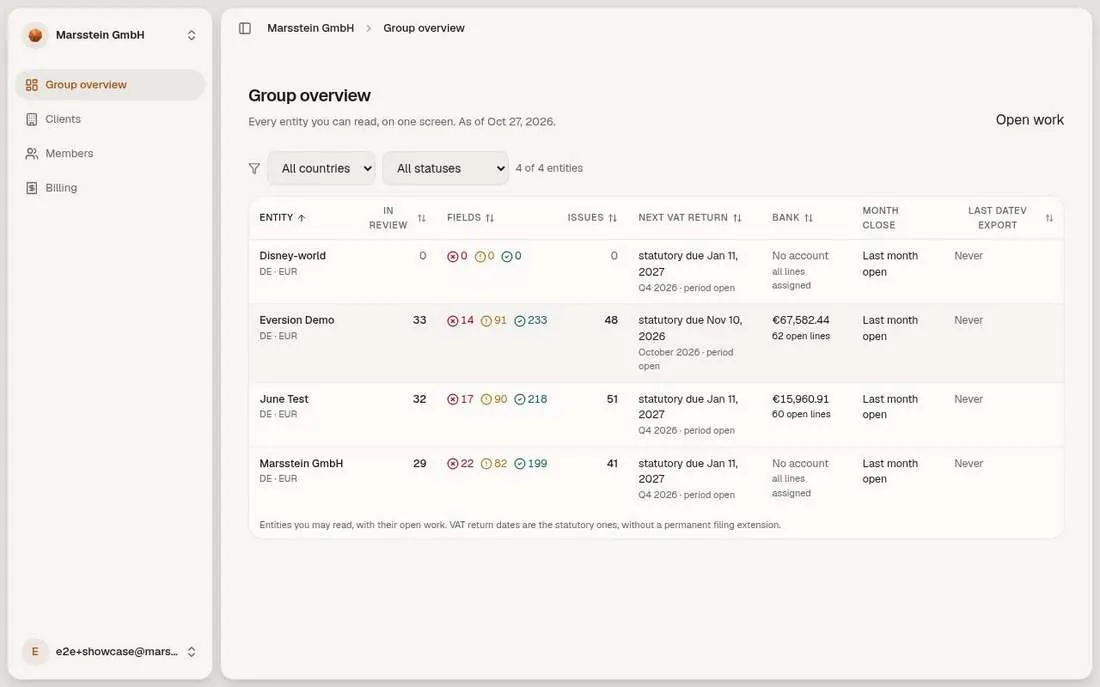Viewport: 1100px width, 687px height.
Task: Click the green check count 218 for June Test
Action: [x=530, y=399]
